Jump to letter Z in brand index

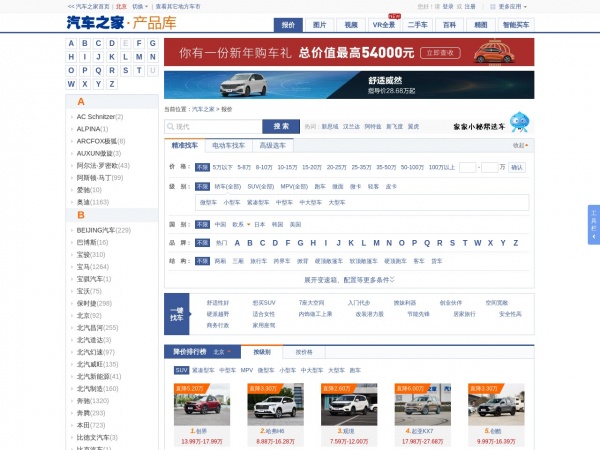coord(112,84)
